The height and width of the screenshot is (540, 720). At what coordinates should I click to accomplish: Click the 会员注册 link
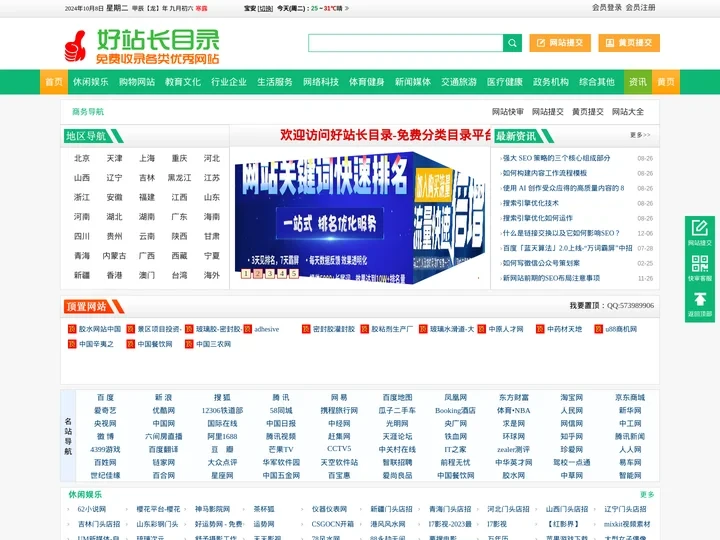click(641, 7)
